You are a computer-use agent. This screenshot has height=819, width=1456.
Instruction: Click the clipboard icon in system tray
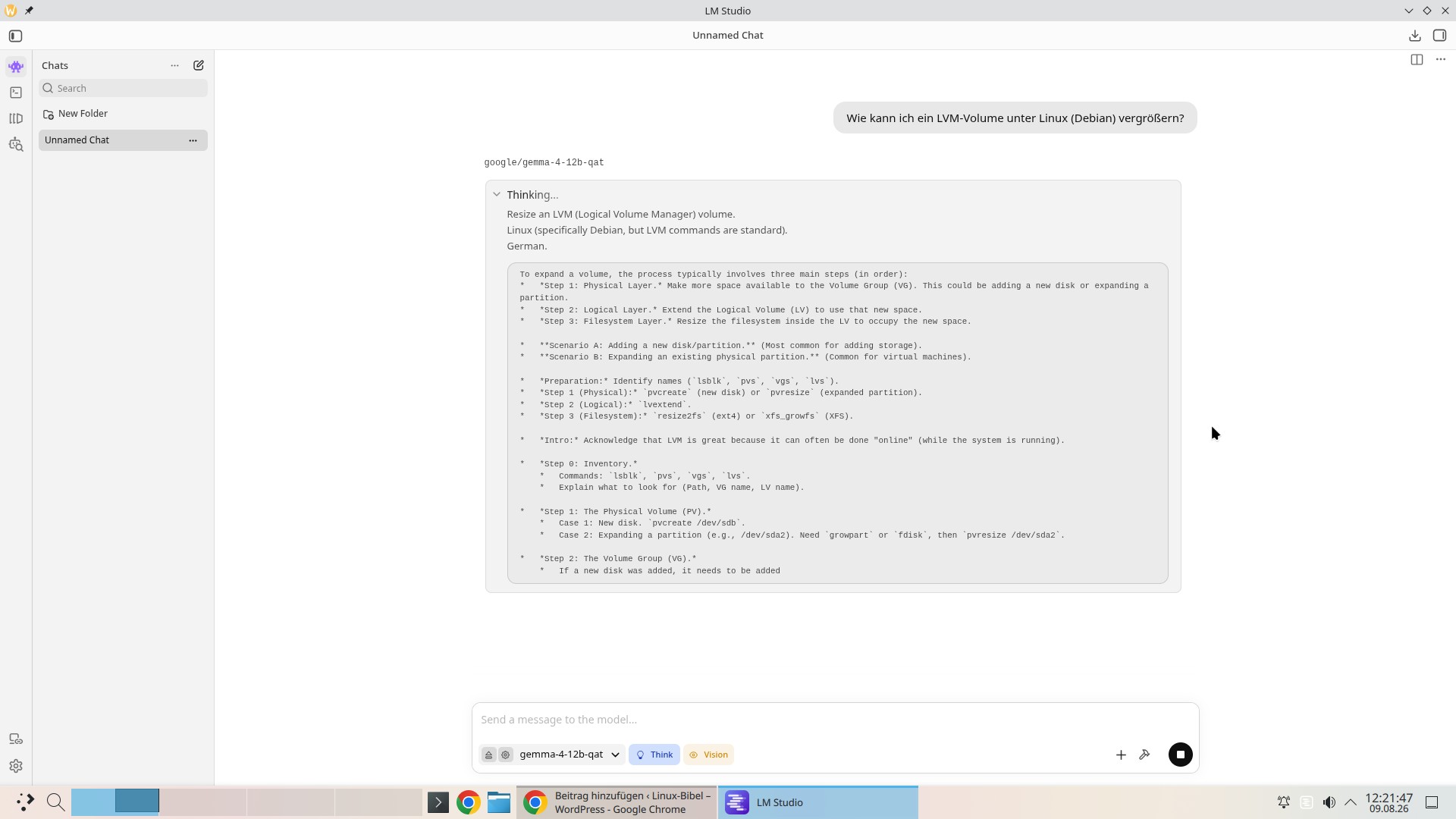pyautogui.click(x=1307, y=802)
